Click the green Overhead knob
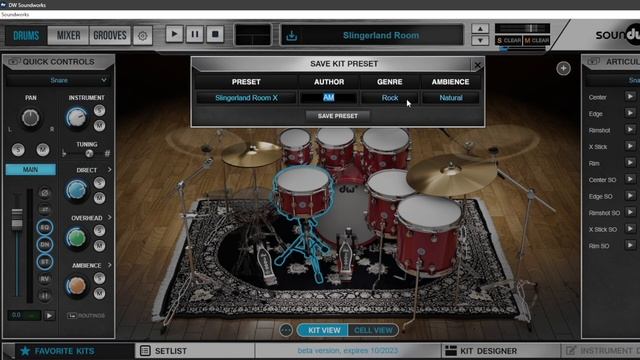This screenshot has width=640, height=360. tap(76, 238)
